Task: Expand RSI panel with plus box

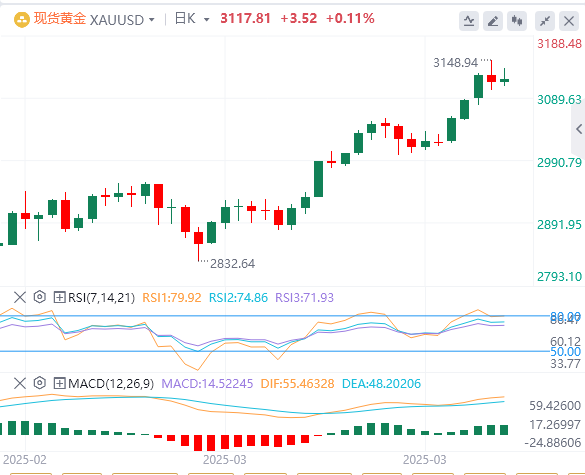Action: [60, 297]
